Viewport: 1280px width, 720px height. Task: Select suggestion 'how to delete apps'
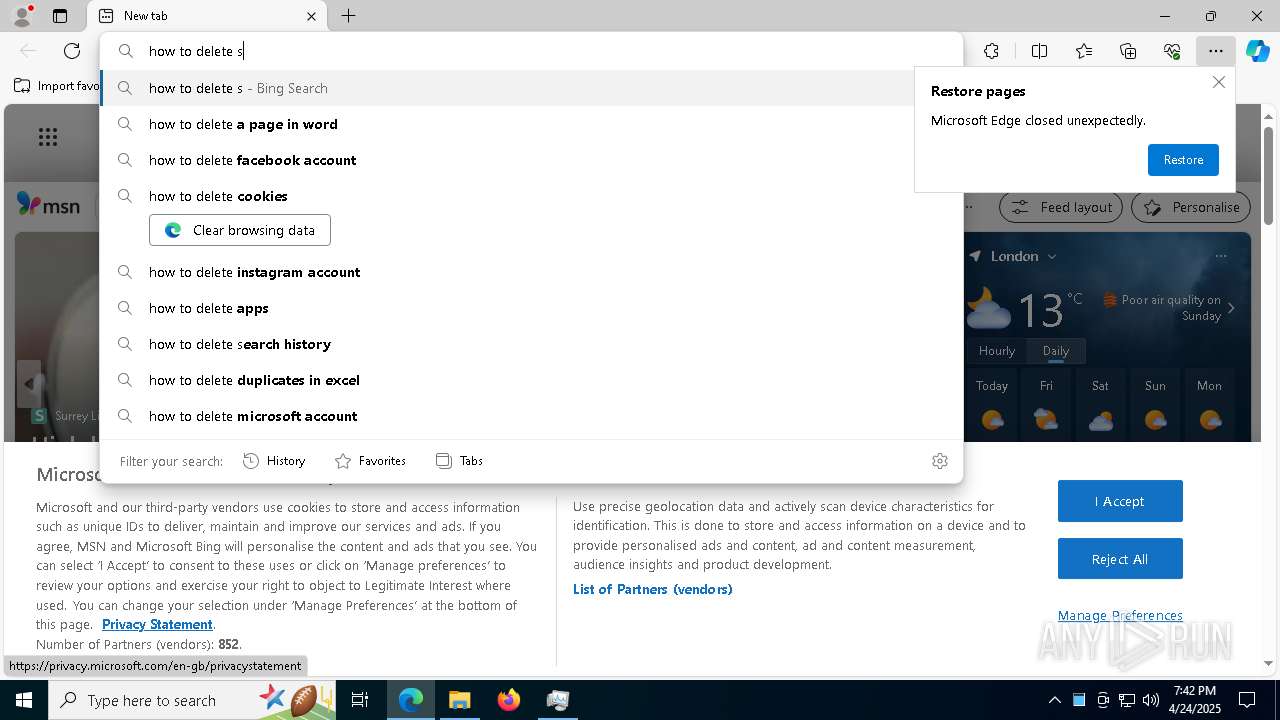click(531, 308)
